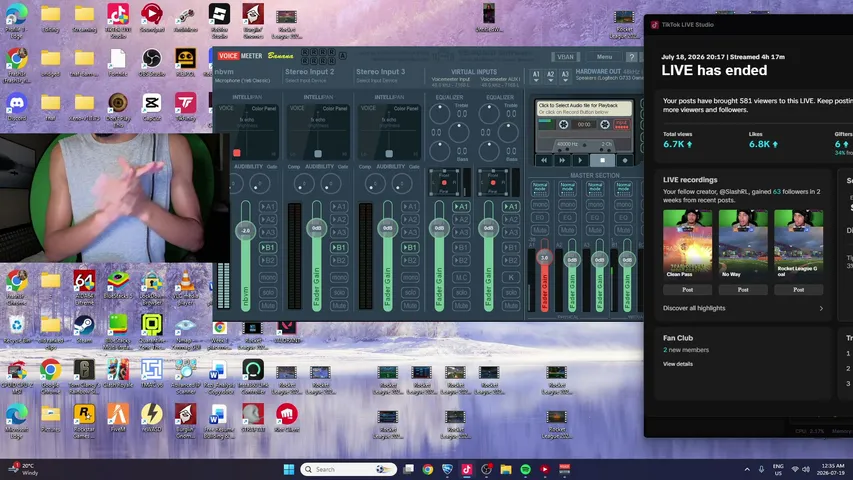The width and height of the screenshot is (853, 480).
Task: Click Google Chrome on the taskbar
Action: (x=428, y=469)
